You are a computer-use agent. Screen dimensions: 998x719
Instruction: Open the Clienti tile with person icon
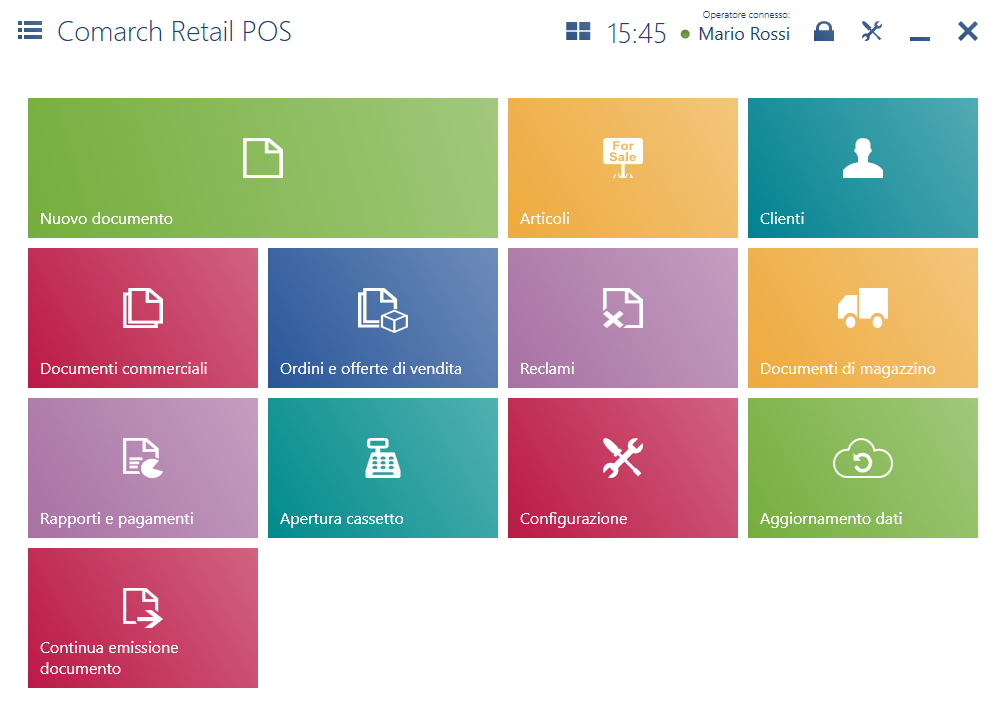[x=862, y=168]
